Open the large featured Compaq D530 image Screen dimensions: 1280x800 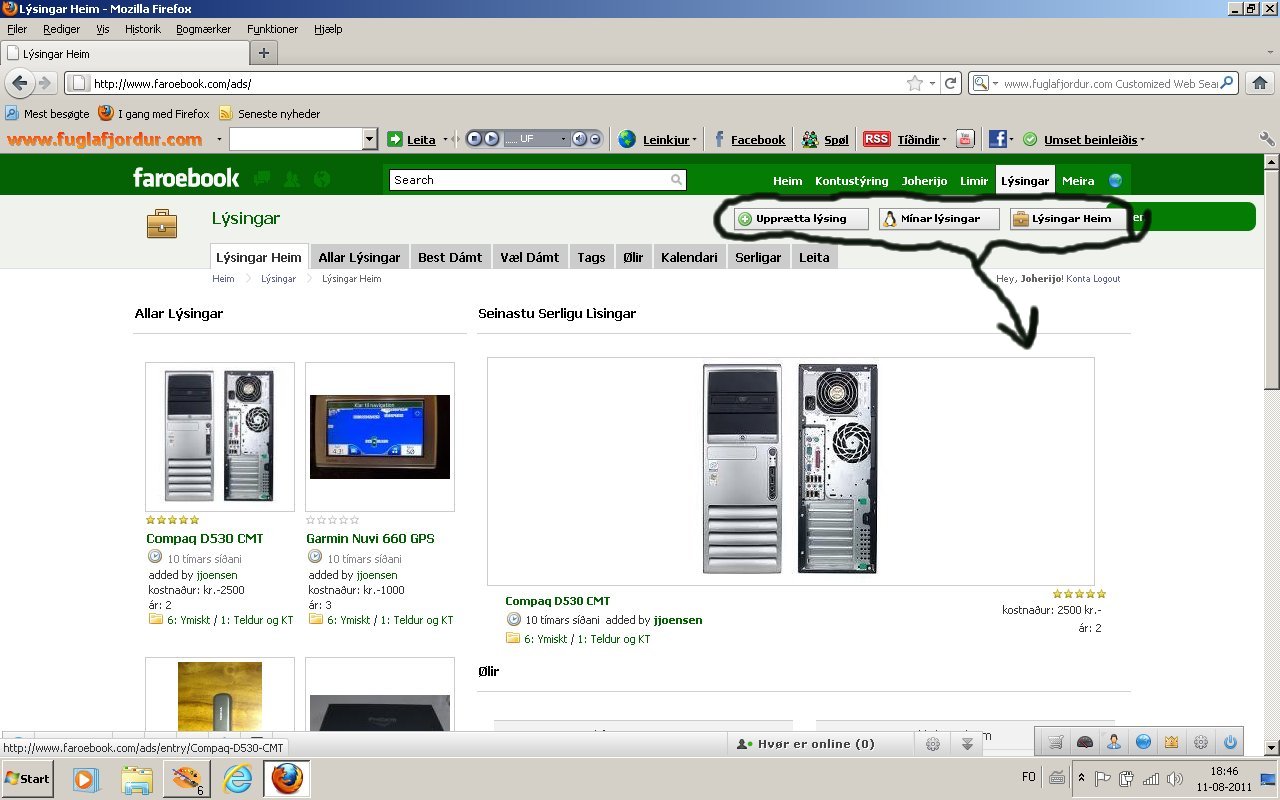[x=790, y=470]
